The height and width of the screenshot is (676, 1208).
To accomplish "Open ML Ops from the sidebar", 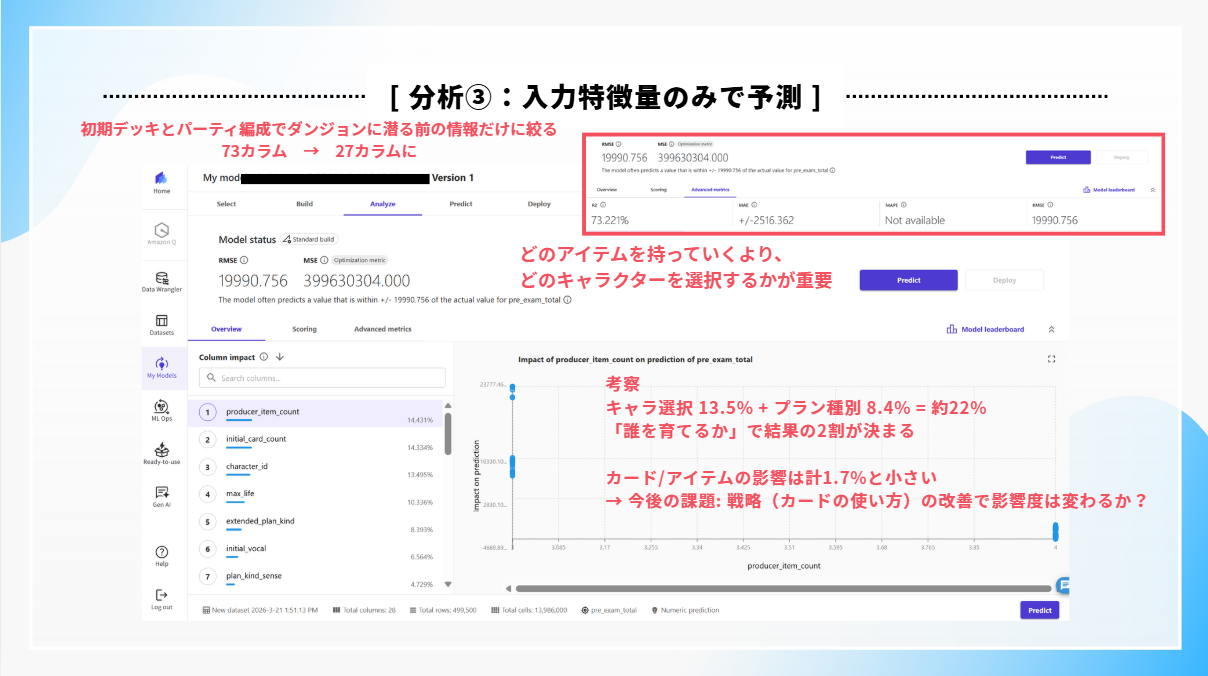I will coord(161,411).
